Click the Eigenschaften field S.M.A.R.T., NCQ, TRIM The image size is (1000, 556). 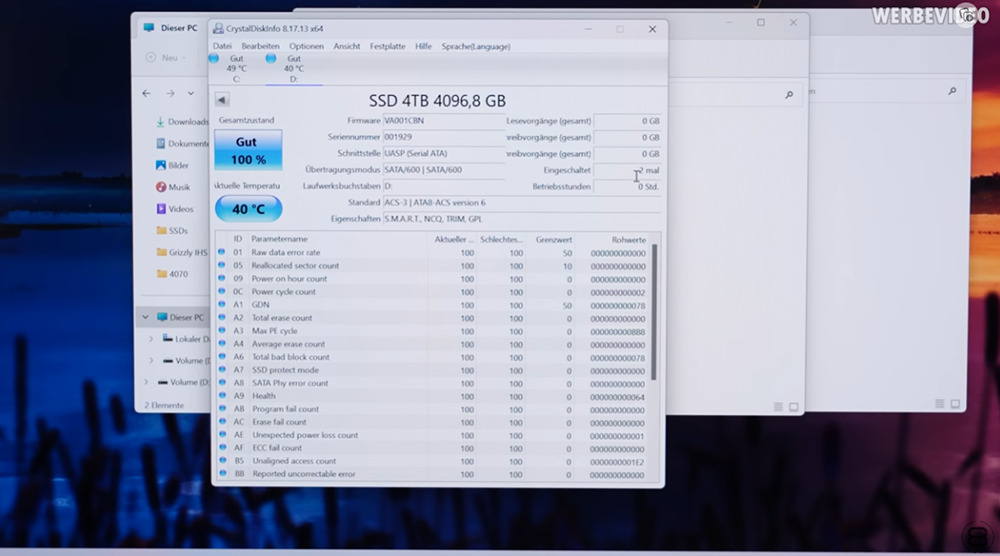(x=521, y=219)
